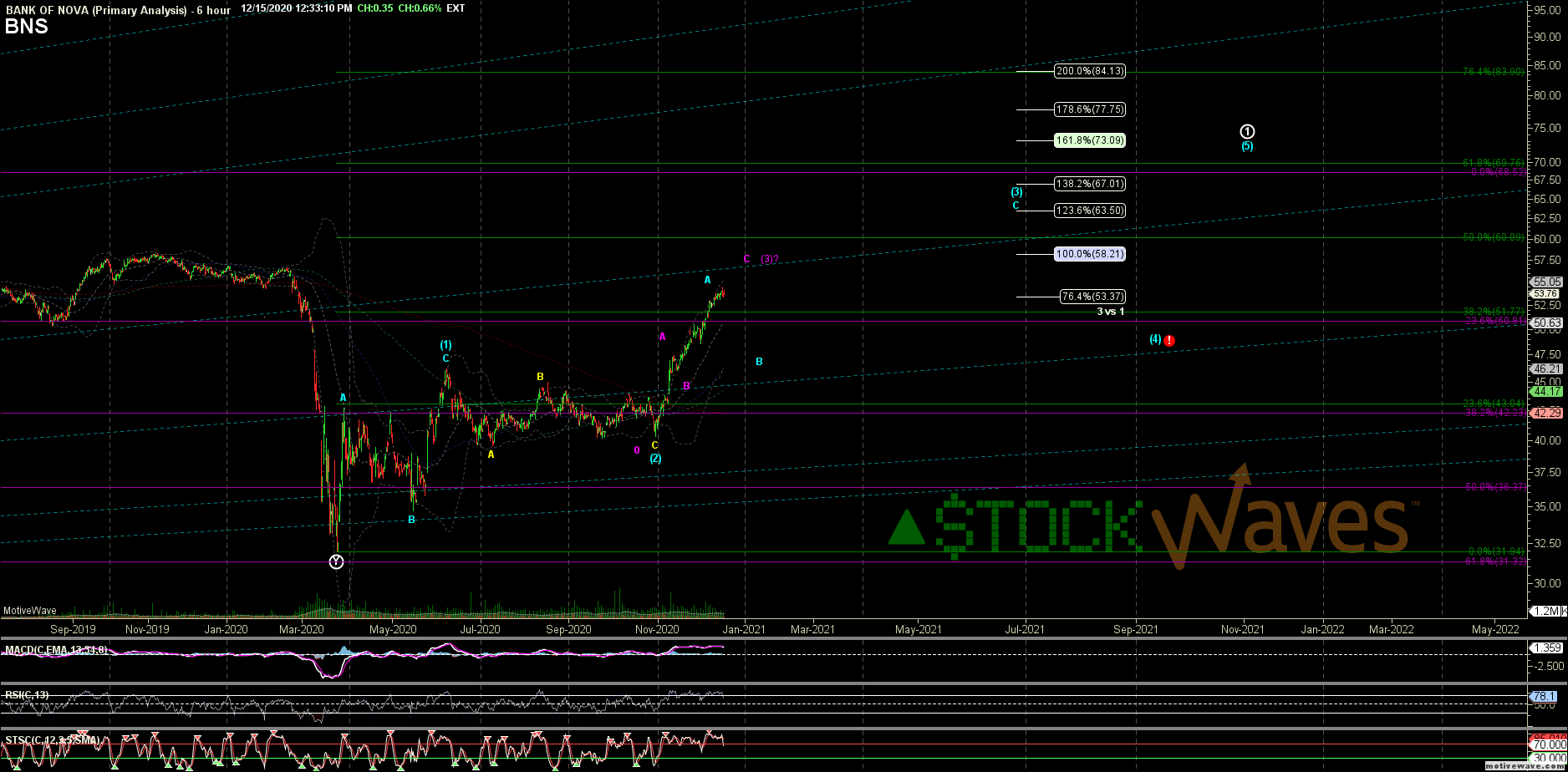Click the Nov-2021 date axis label

(1243, 629)
